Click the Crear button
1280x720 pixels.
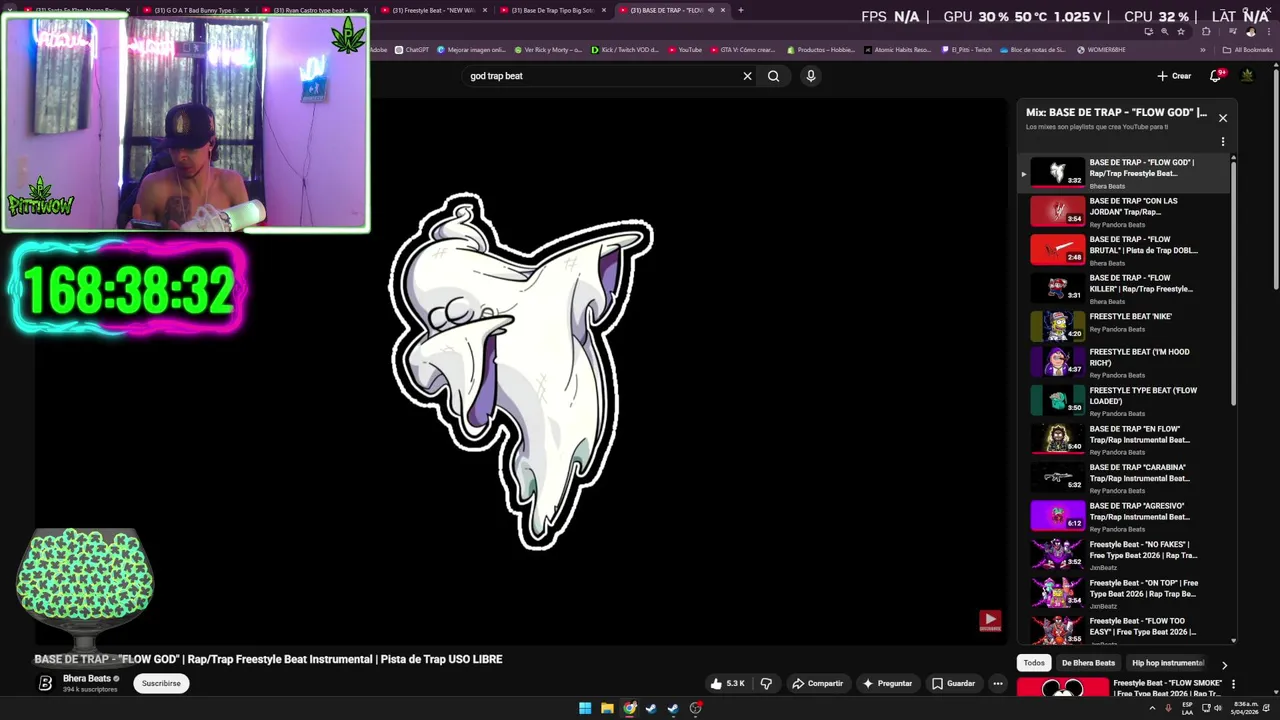point(1174,76)
